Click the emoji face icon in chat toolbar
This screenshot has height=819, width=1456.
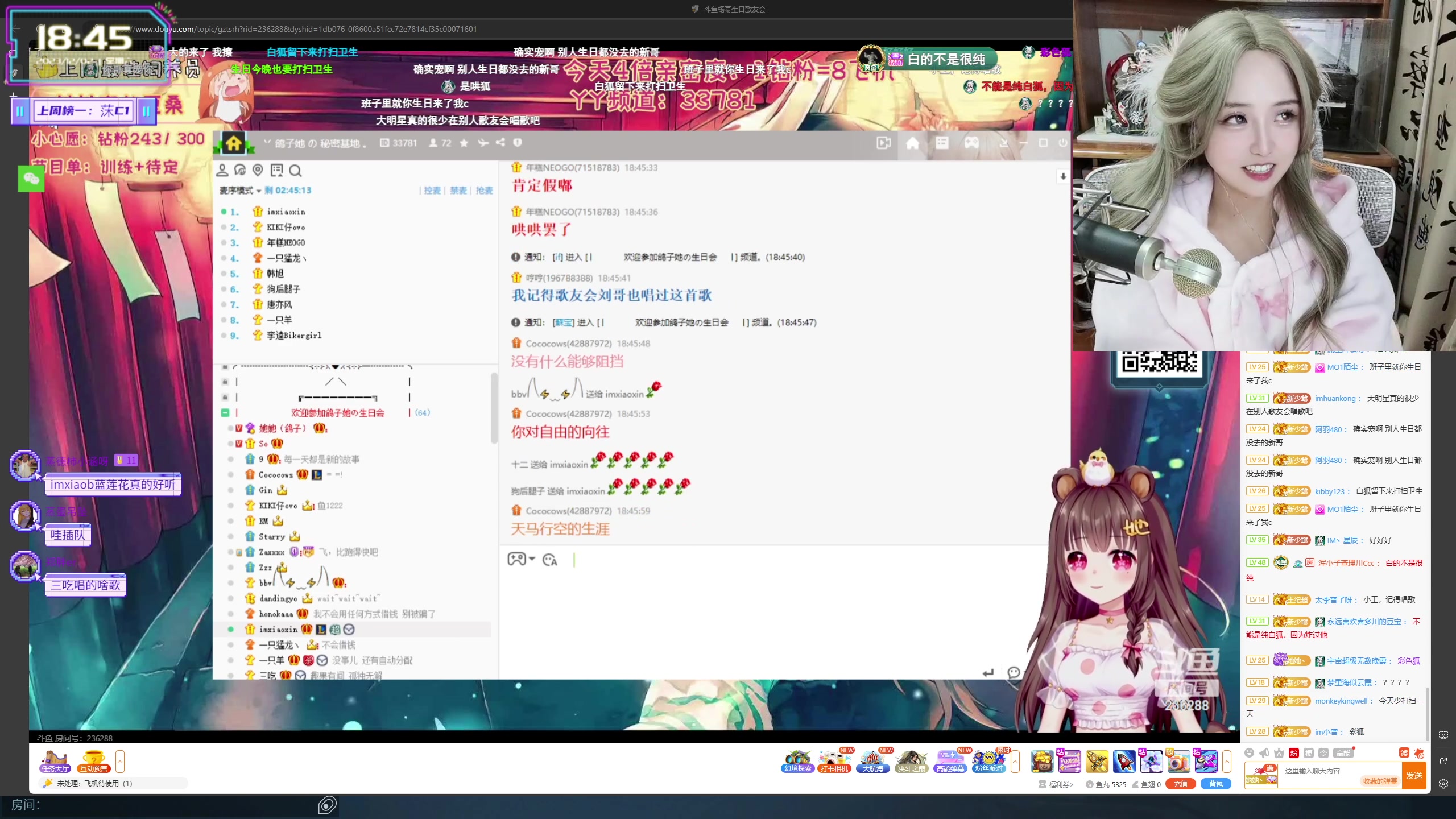[x=1249, y=753]
